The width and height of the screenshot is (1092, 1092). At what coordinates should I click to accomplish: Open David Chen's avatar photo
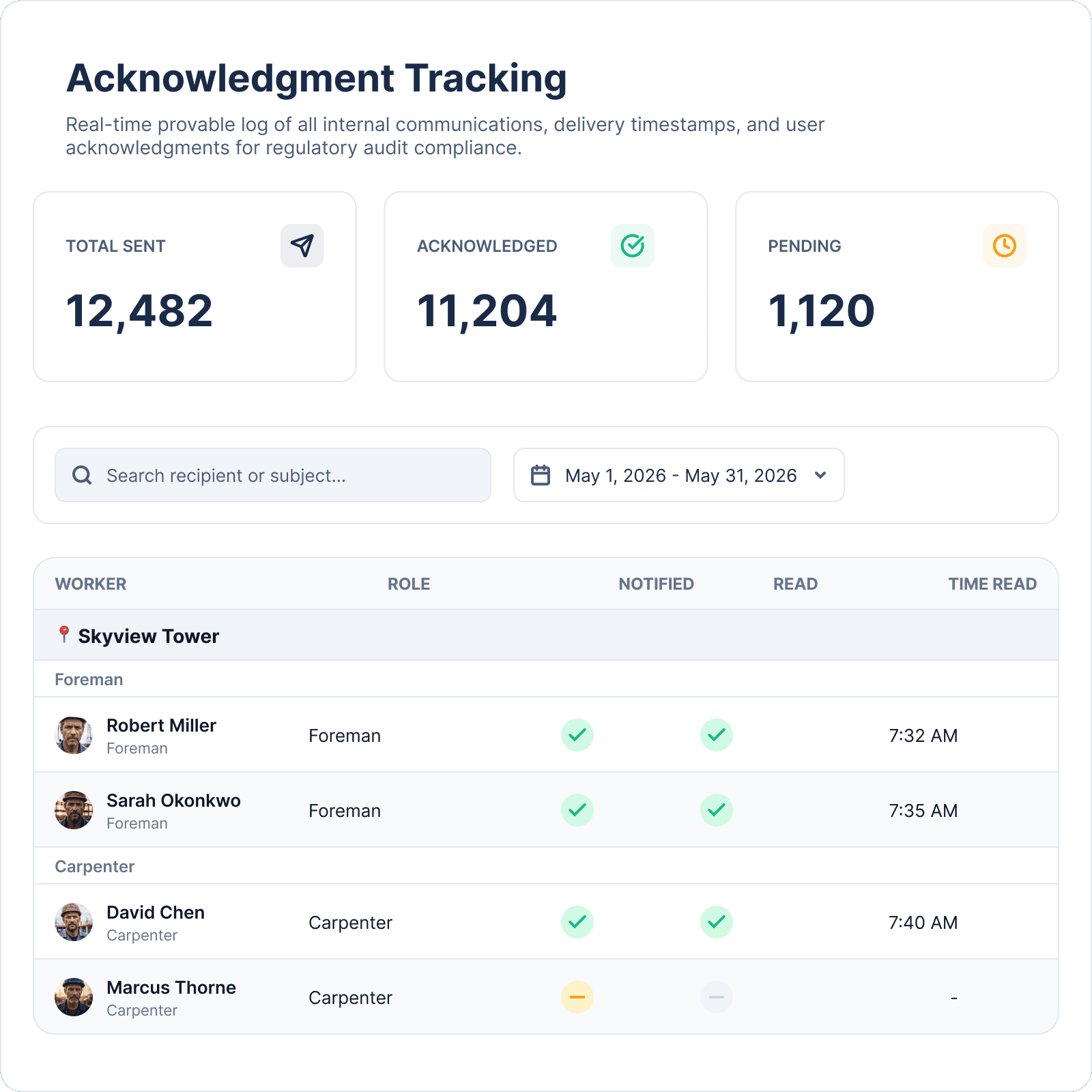pyautogui.click(x=74, y=922)
